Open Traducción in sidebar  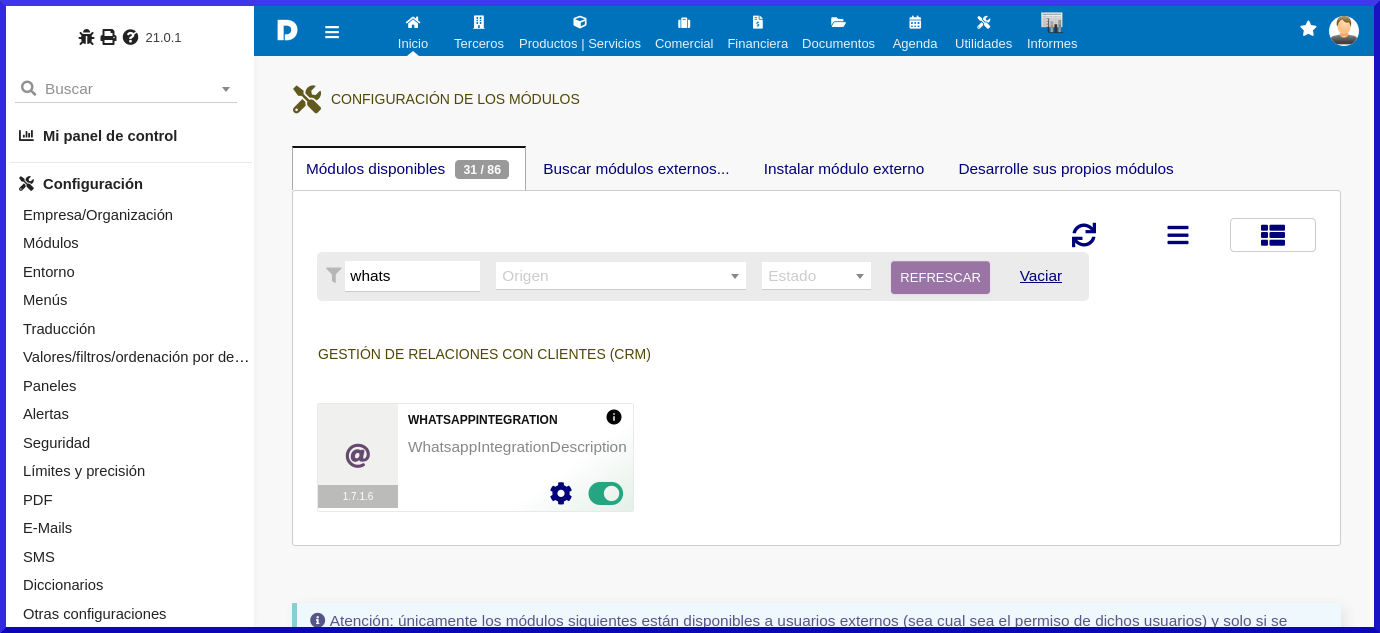coord(59,329)
